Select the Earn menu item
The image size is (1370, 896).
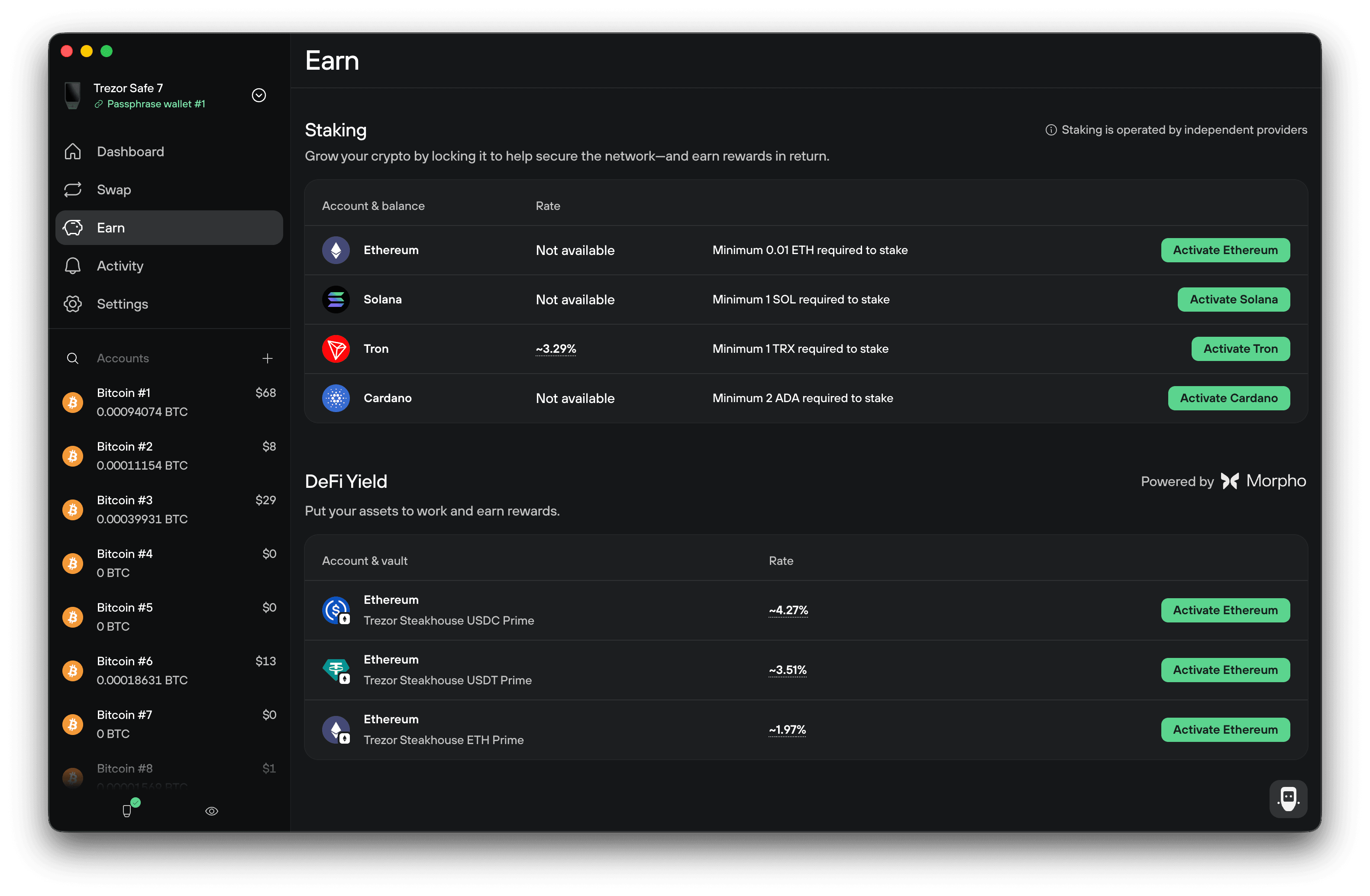[x=169, y=227]
